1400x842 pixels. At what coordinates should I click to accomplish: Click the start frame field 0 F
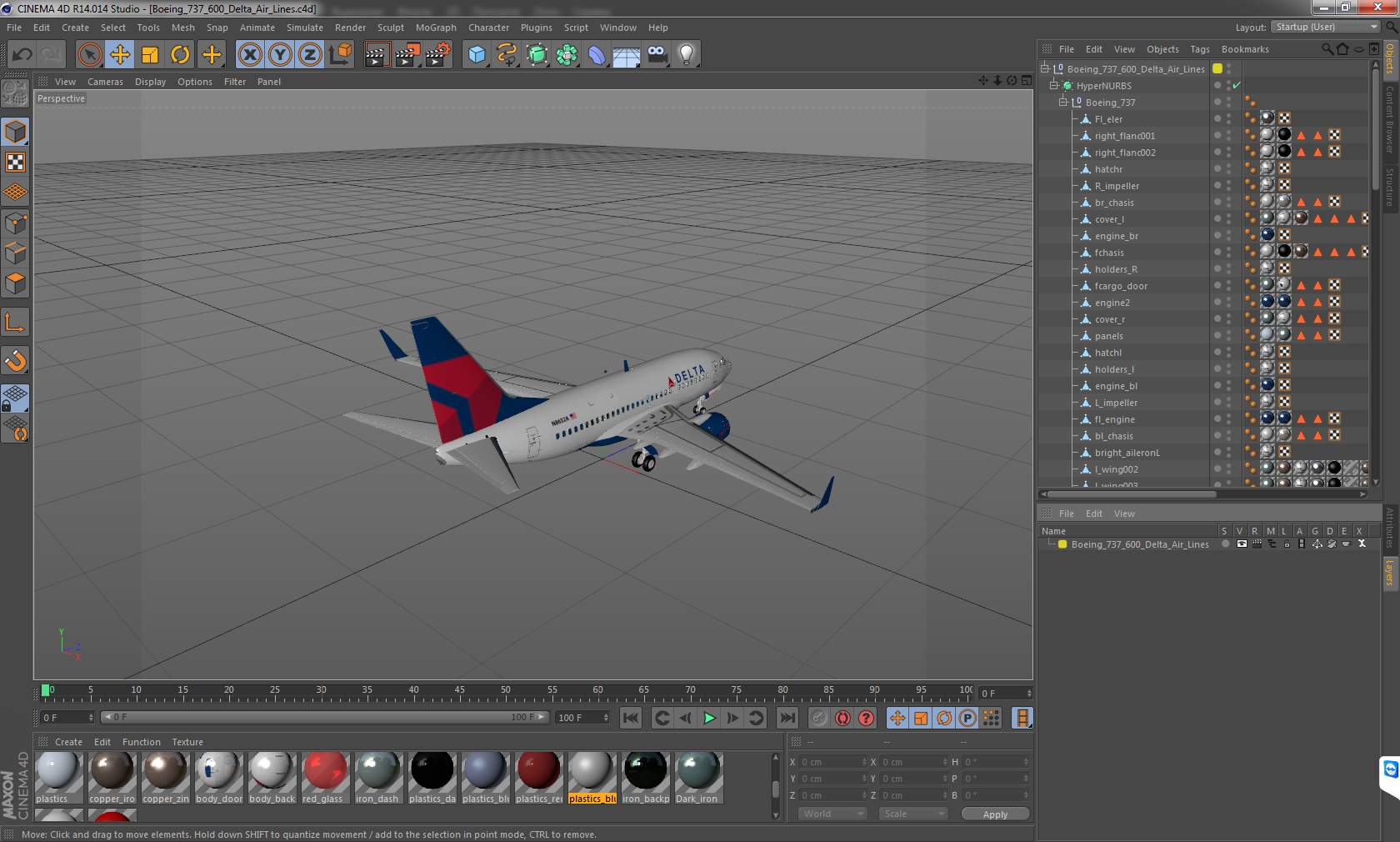coord(67,717)
